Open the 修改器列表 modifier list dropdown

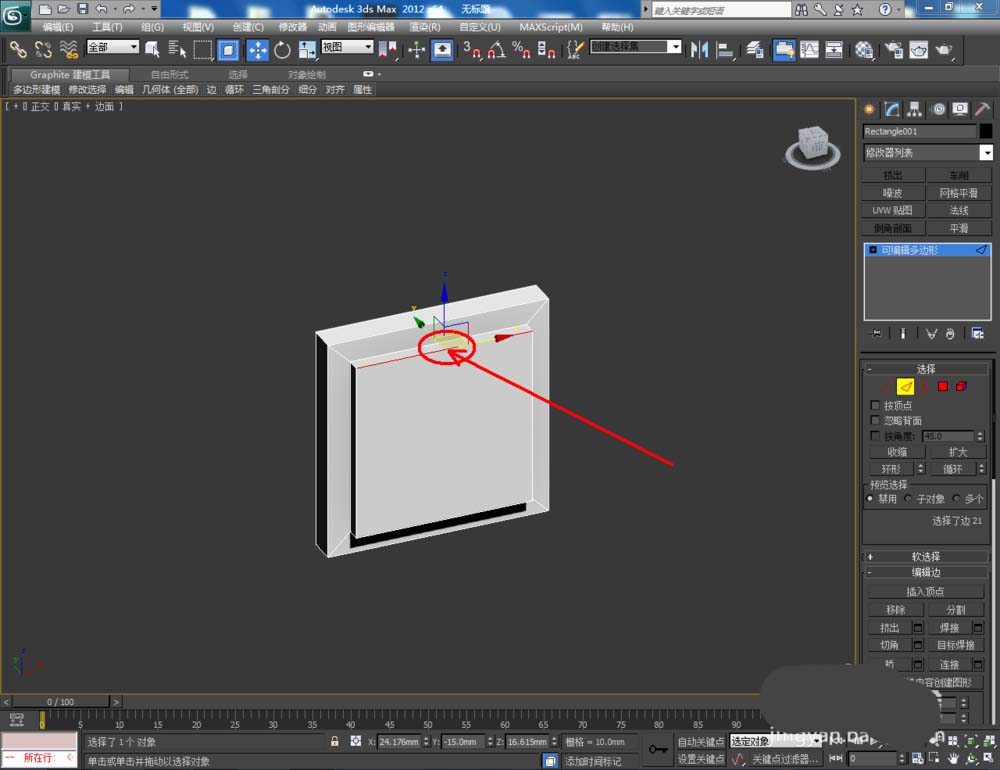tap(928, 152)
